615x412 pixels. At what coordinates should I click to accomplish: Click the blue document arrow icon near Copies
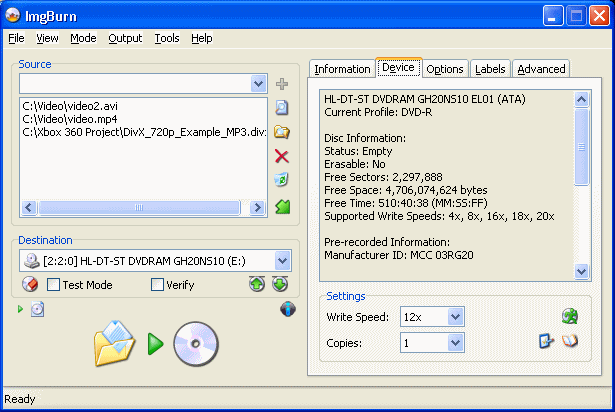click(546, 341)
